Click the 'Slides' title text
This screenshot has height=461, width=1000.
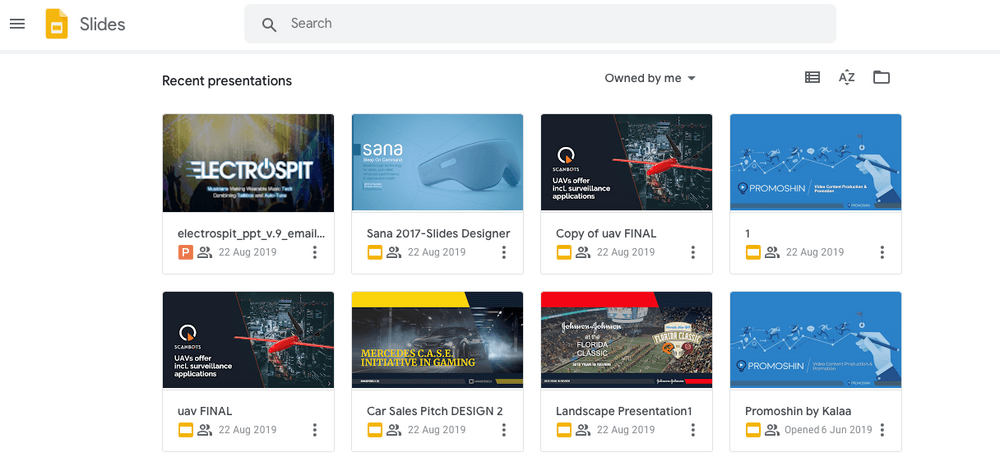[101, 24]
